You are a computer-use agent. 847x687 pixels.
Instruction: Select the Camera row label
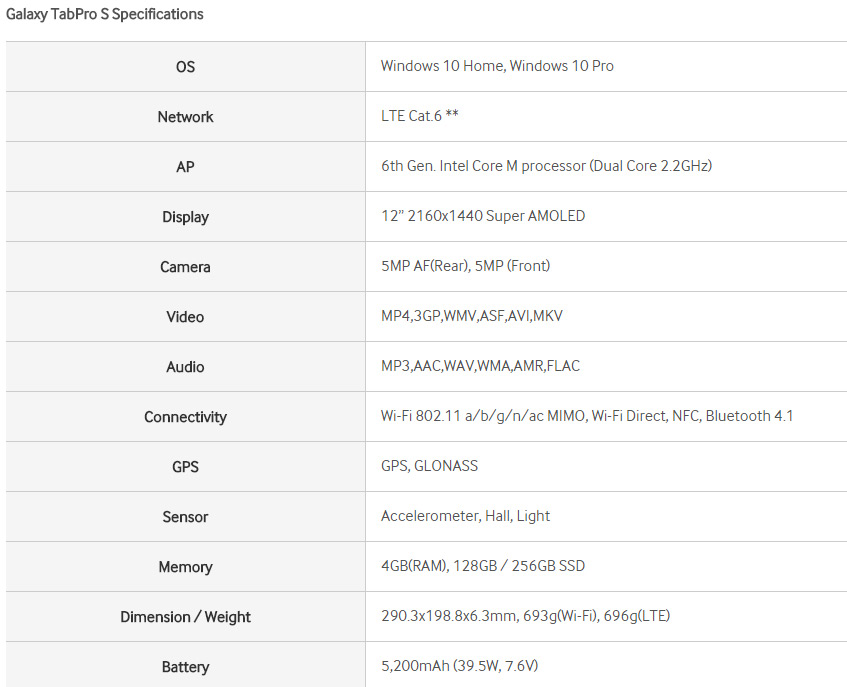point(185,267)
